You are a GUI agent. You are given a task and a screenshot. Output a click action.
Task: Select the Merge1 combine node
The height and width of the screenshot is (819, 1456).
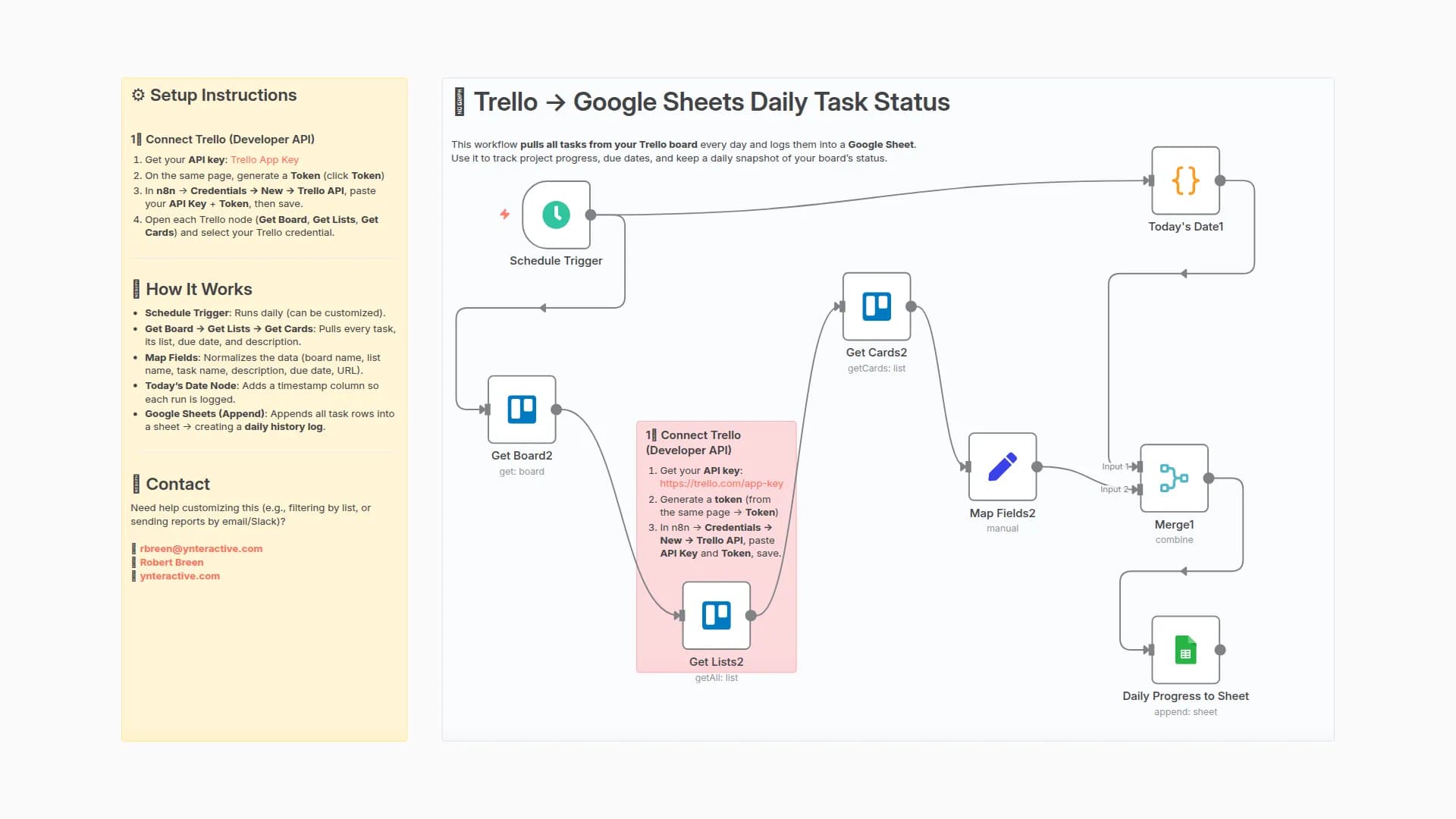coord(1174,479)
